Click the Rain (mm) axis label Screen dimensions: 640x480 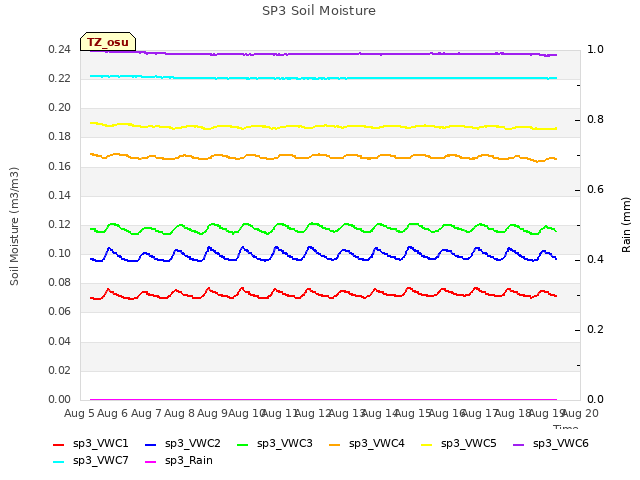click(x=626, y=225)
